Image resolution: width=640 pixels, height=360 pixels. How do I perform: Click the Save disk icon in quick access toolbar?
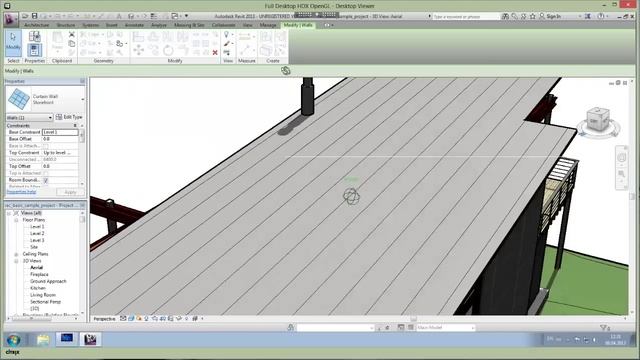34,16
